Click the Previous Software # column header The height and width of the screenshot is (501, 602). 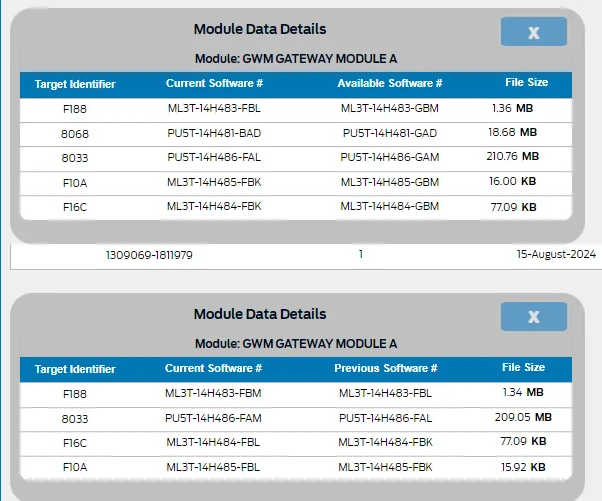[x=386, y=368]
